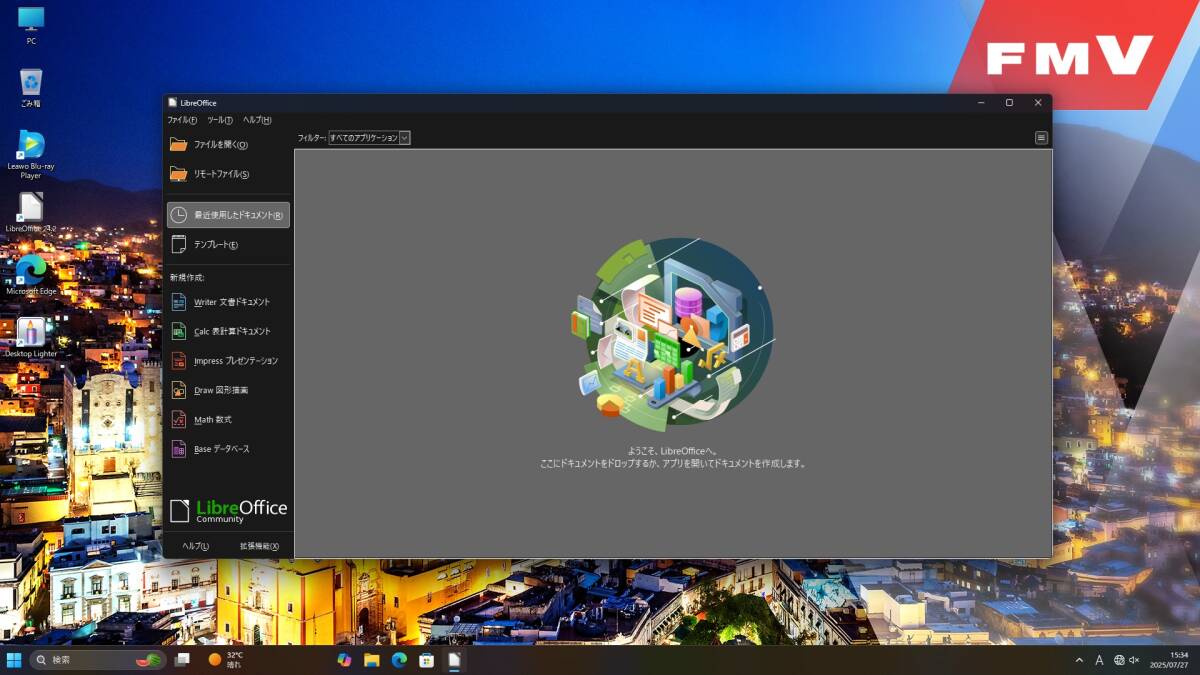Open リモートファイル (Remote Files)
The height and width of the screenshot is (675, 1200).
[x=228, y=174]
